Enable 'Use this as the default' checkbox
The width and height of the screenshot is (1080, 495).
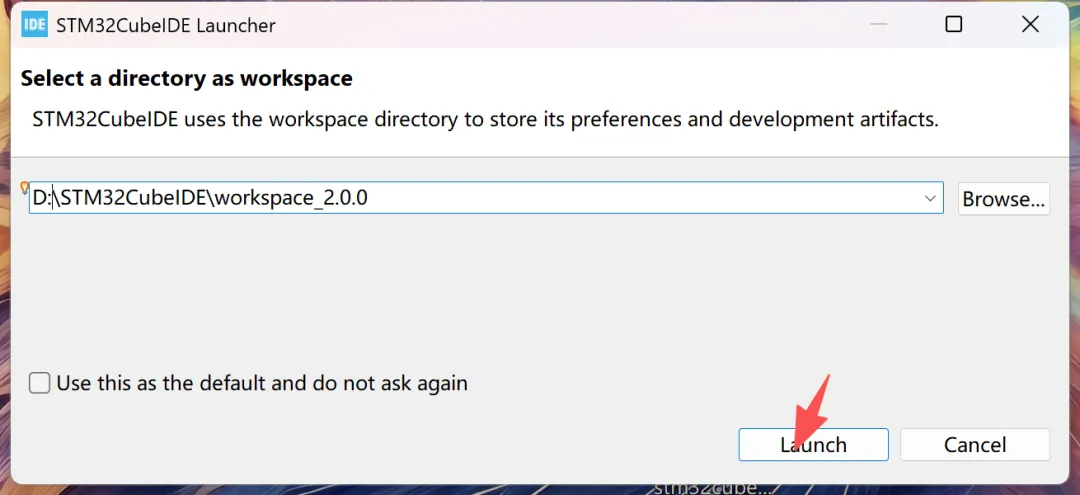40,383
